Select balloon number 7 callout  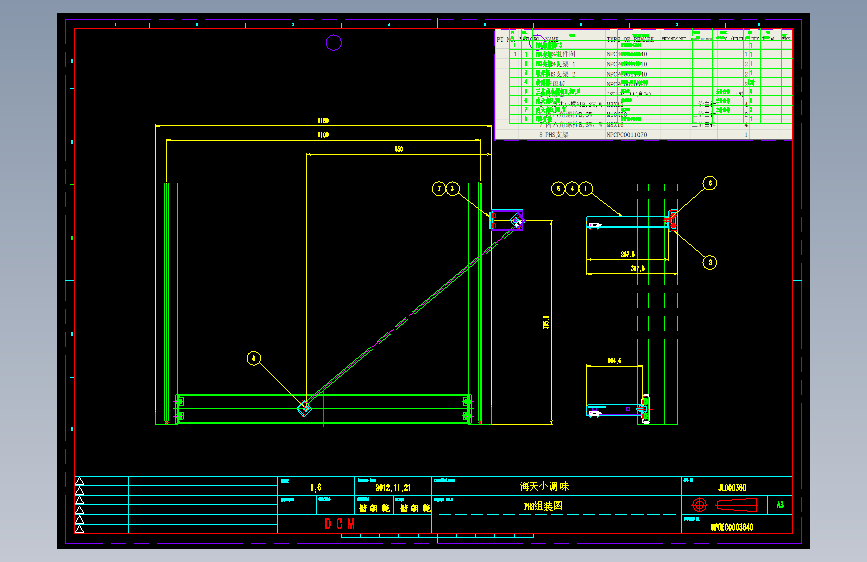point(438,189)
